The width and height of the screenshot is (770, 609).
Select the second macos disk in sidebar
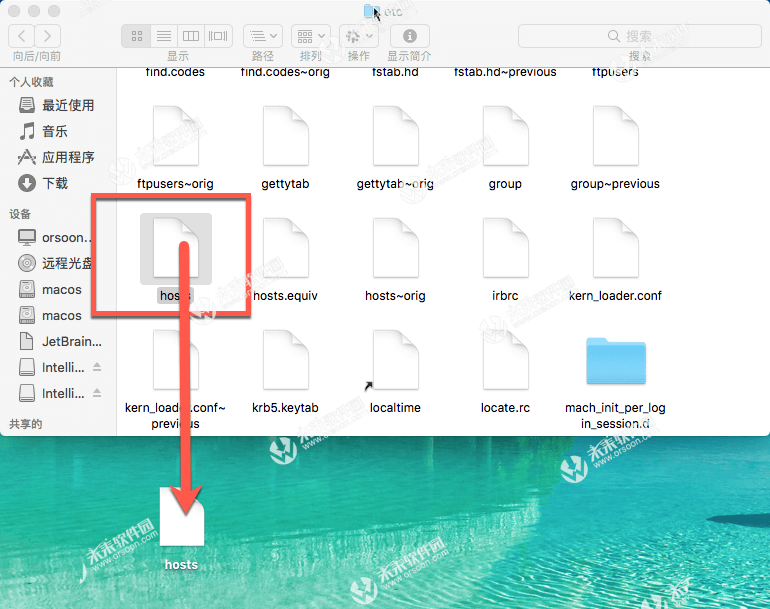point(50,315)
